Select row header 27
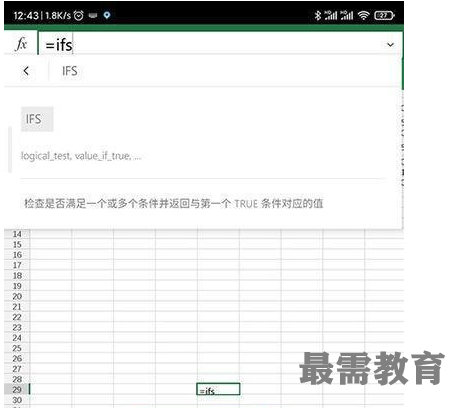The height and width of the screenshot is (408, 451). [x=17, y=369]
